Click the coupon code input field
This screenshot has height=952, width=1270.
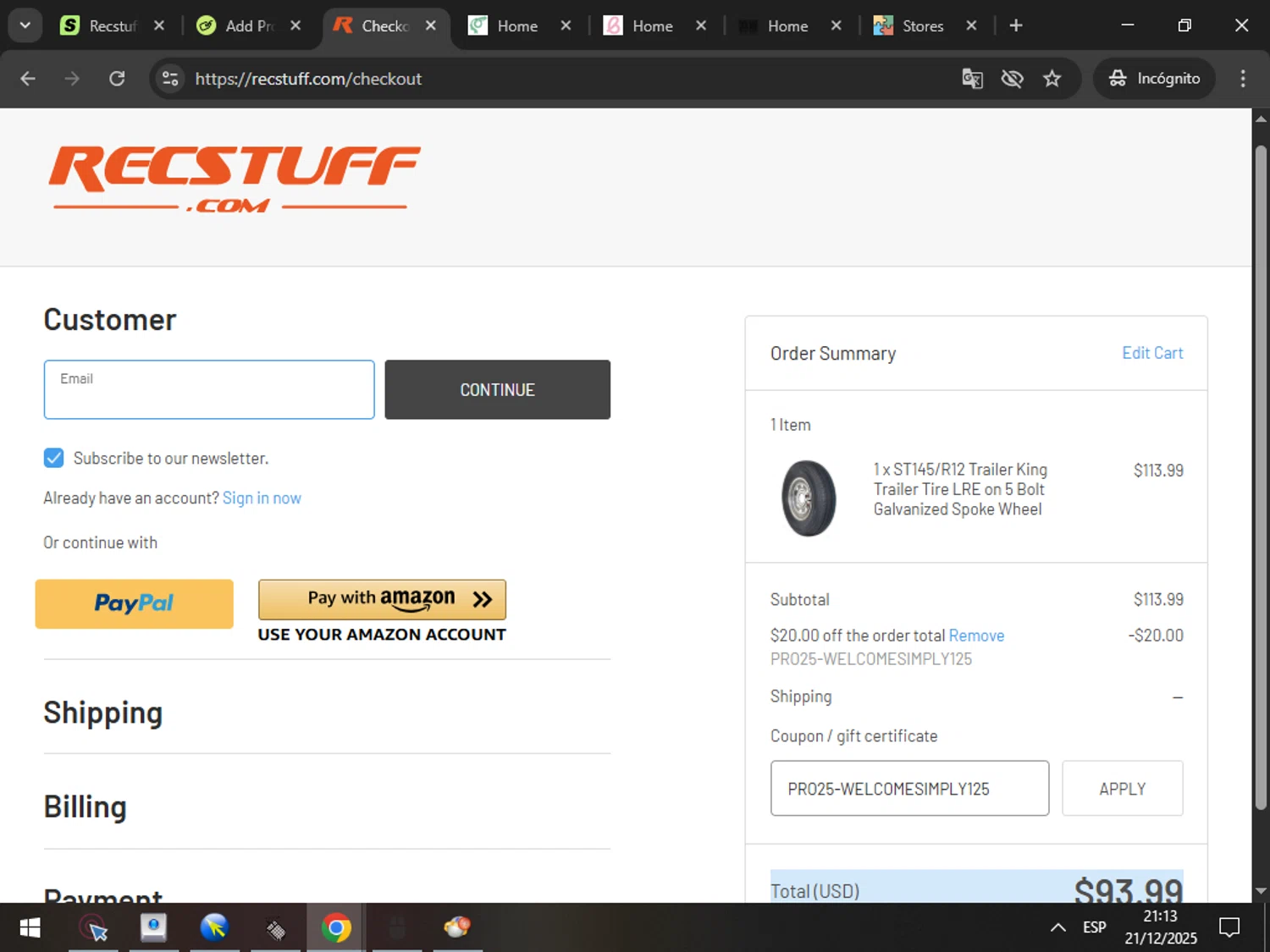point(909,788)
